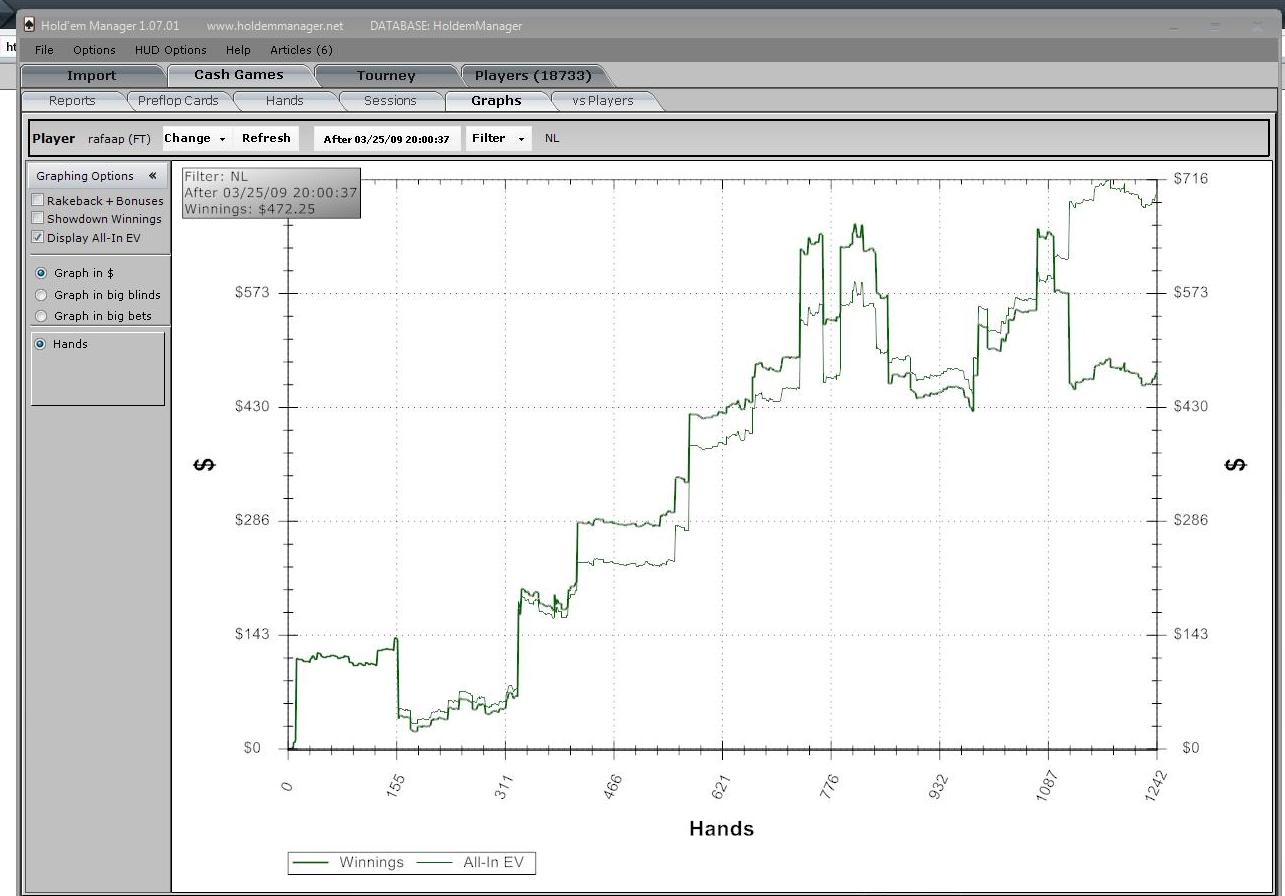Open the HUD Options menu
The width and height of the screenshot is (1285, 896).
pyautogui.click(x=171, y=50)
